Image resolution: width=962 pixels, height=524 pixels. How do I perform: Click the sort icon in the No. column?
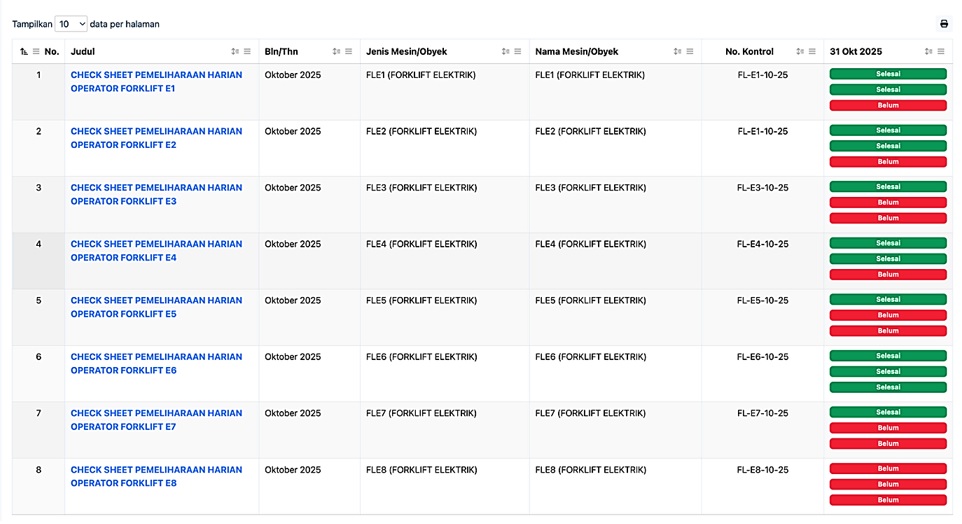(24, 52)
